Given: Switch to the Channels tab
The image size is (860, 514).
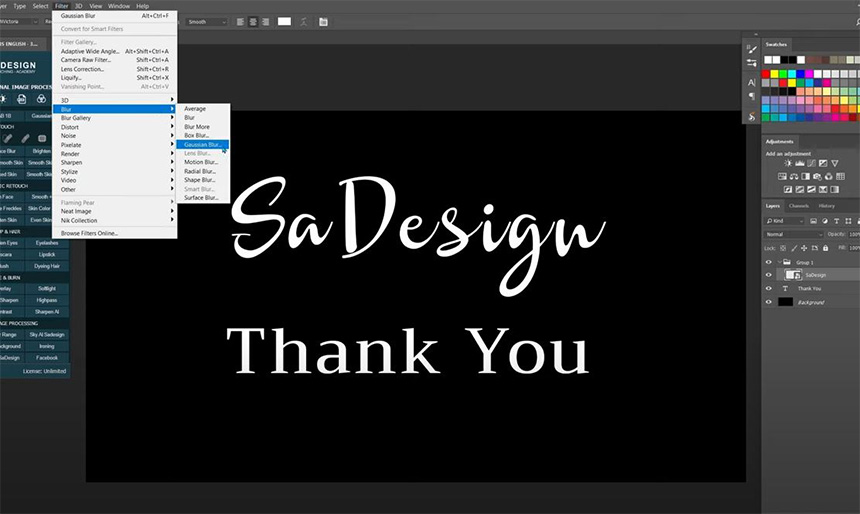Looking at the screenshot, I should click(799, 206).
